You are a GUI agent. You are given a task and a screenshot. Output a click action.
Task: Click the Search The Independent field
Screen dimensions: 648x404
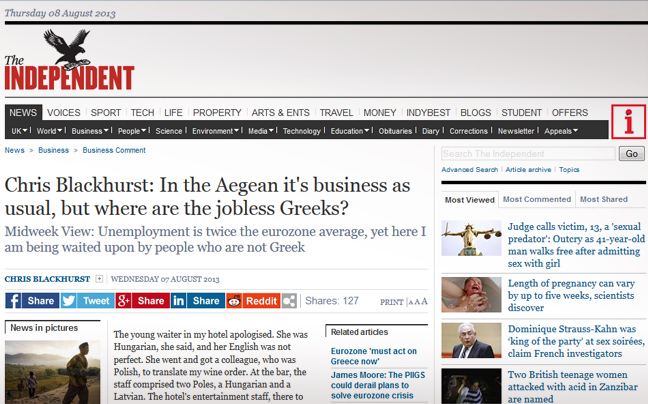tap(528, 154)
